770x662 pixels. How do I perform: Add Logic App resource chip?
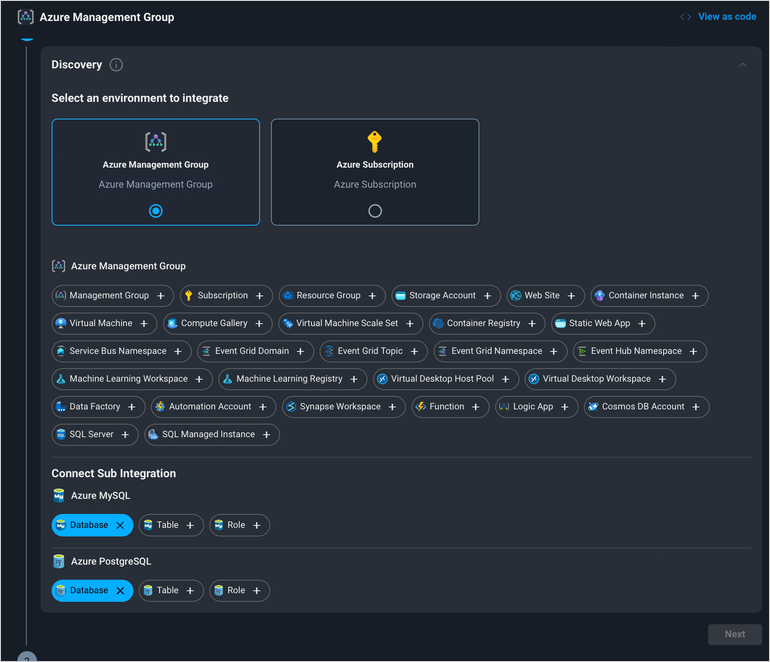point(565,407)
